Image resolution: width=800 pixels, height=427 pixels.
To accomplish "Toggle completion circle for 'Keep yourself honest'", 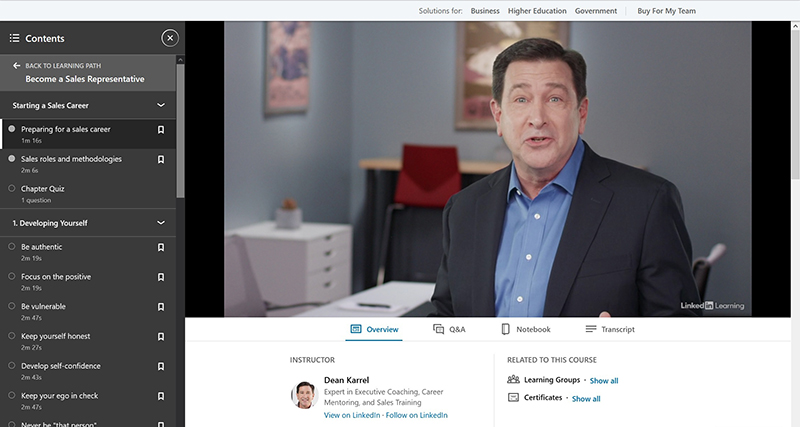I will tap(12, 335).
